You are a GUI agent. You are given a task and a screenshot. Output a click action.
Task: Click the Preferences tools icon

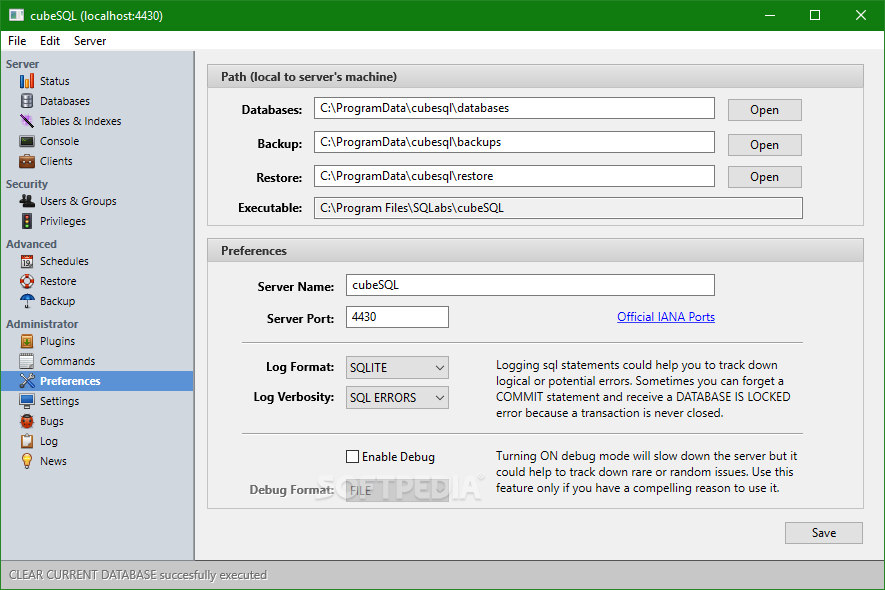point(27,381)
